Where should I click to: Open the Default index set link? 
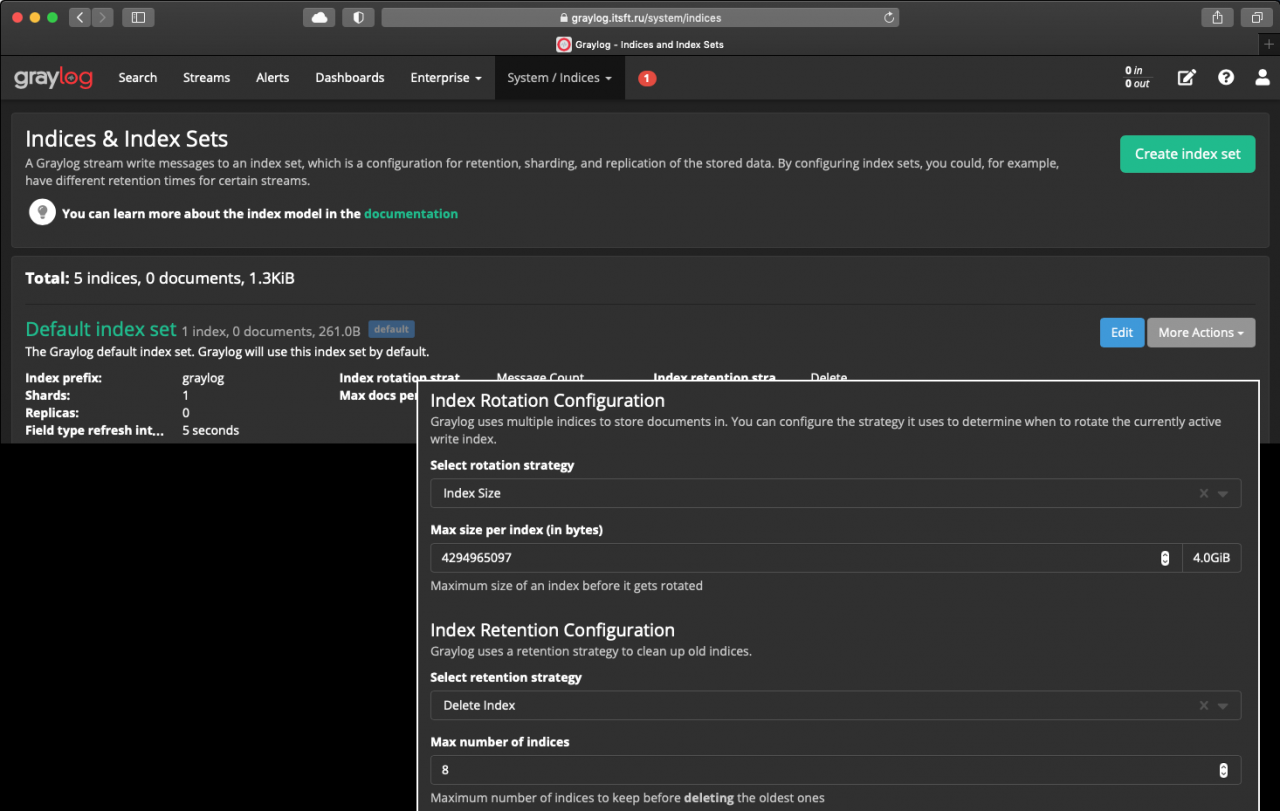101,329
